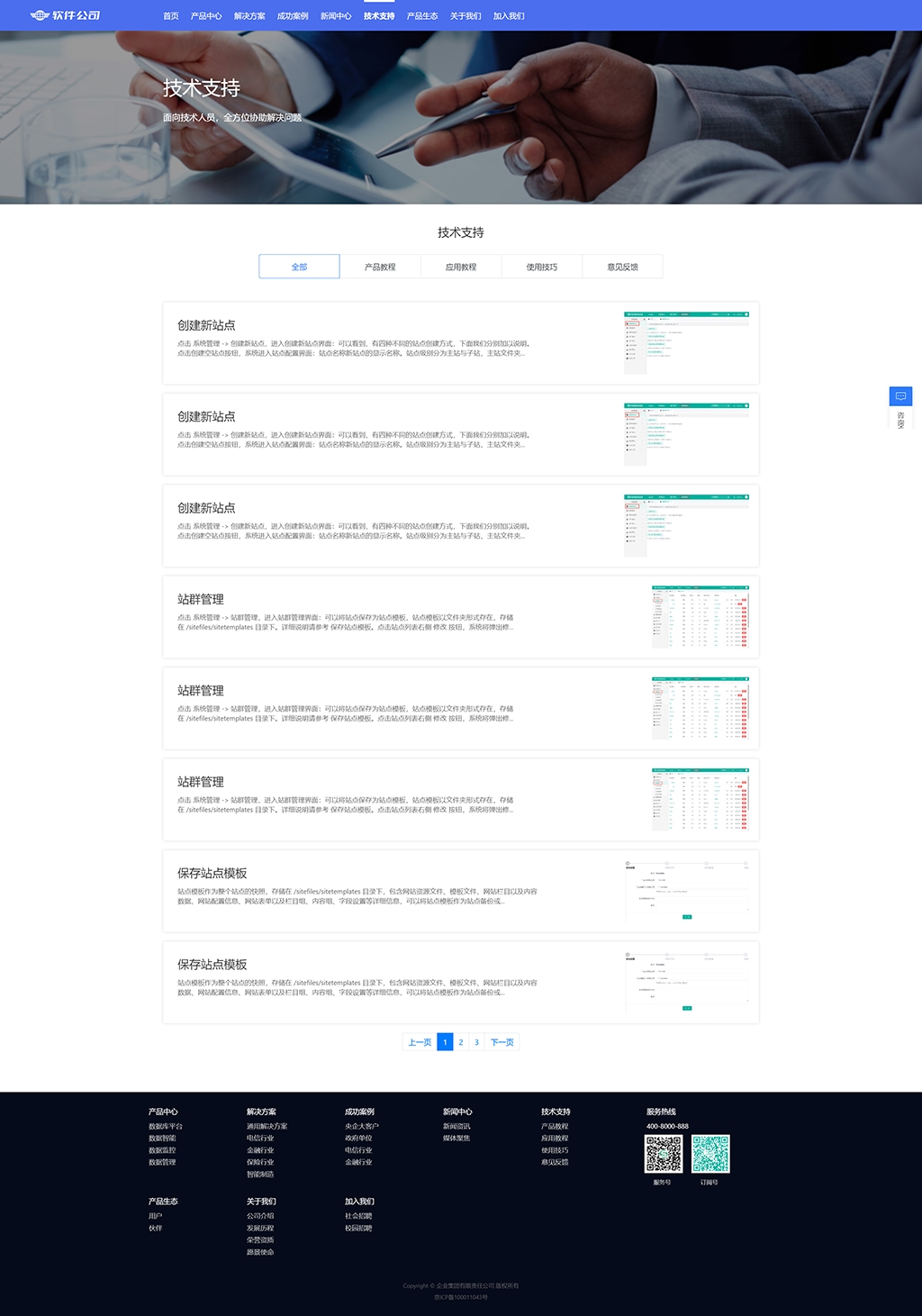Go to the previous page with 上一页
Image resolution: width=922 pixels, height=1316 pixels.
[x=420, y=1042]
